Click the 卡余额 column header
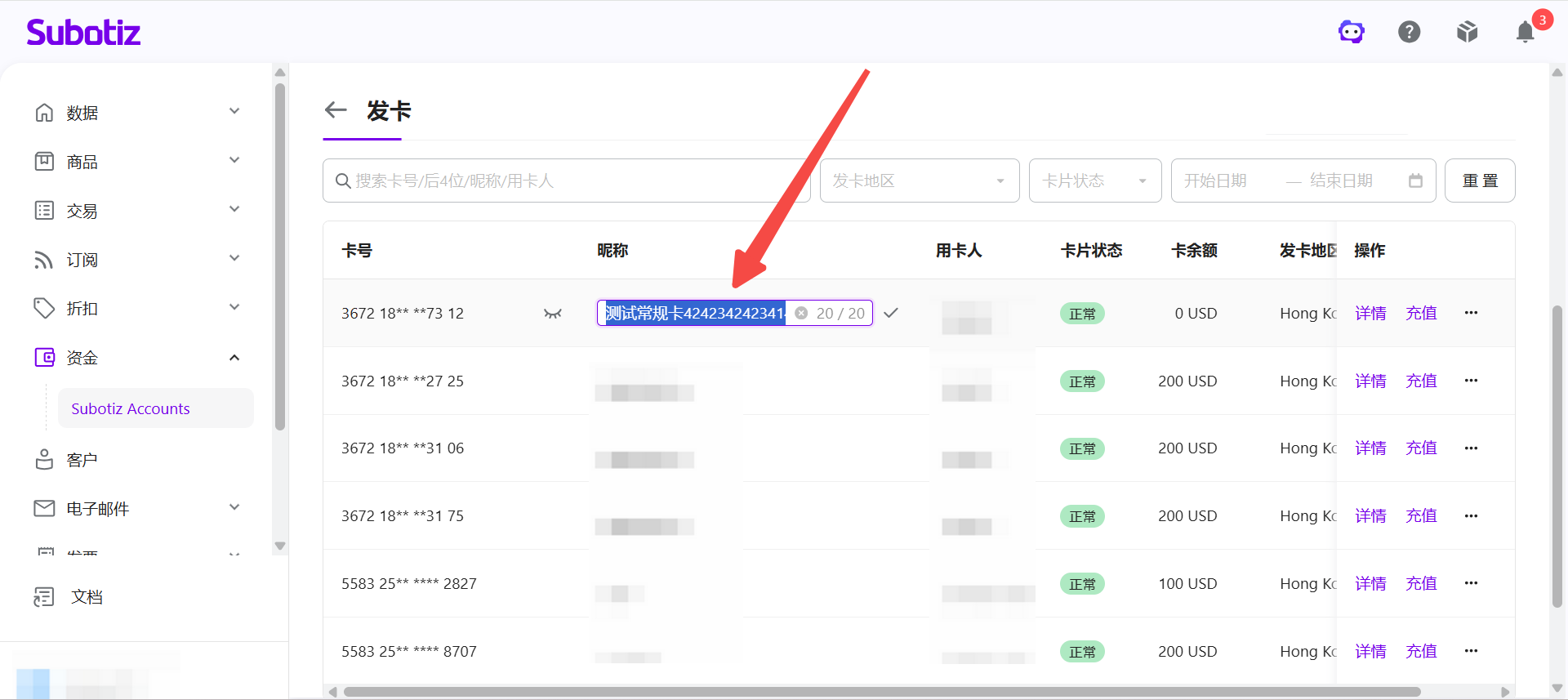Screen dimensions: 1568x700 pos(1194,250)
